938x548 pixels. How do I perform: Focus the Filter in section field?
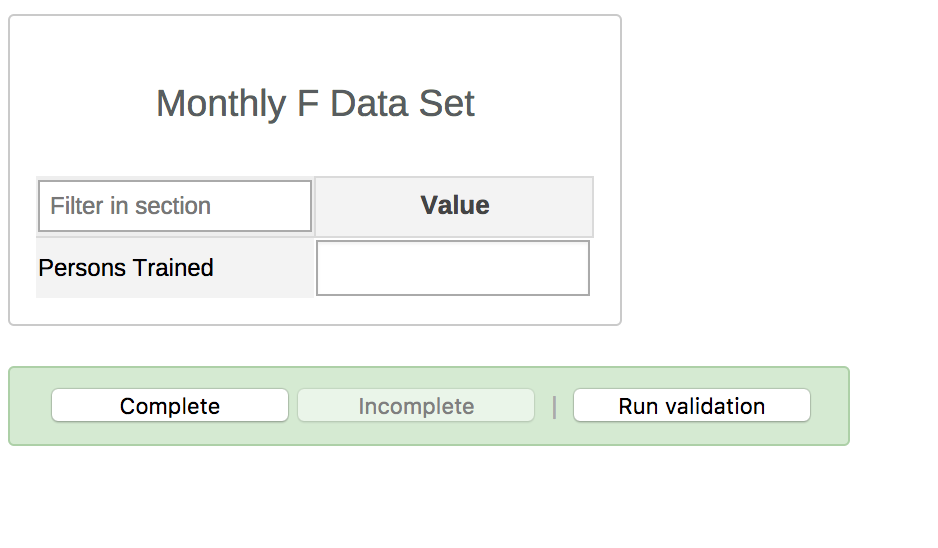[x=175, y=206]
